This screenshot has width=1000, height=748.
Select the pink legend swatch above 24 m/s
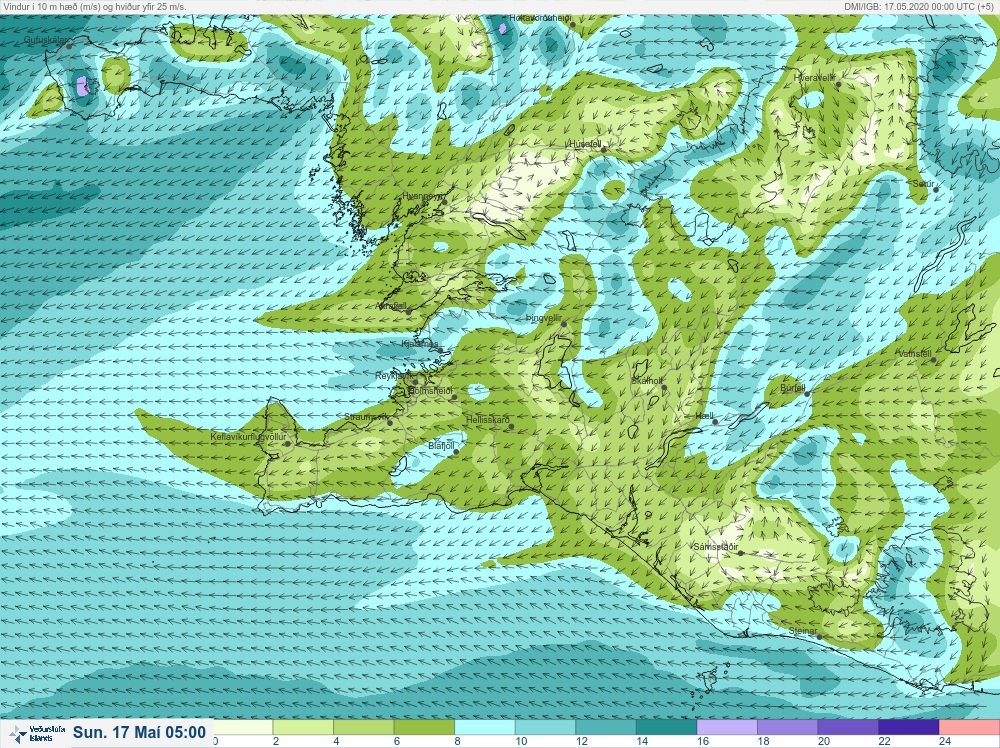969,727
